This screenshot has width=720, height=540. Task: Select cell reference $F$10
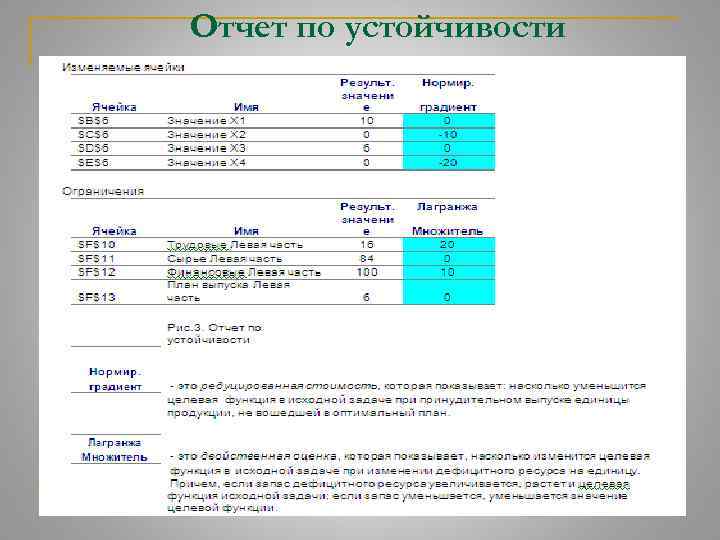(x=96, y=244)
